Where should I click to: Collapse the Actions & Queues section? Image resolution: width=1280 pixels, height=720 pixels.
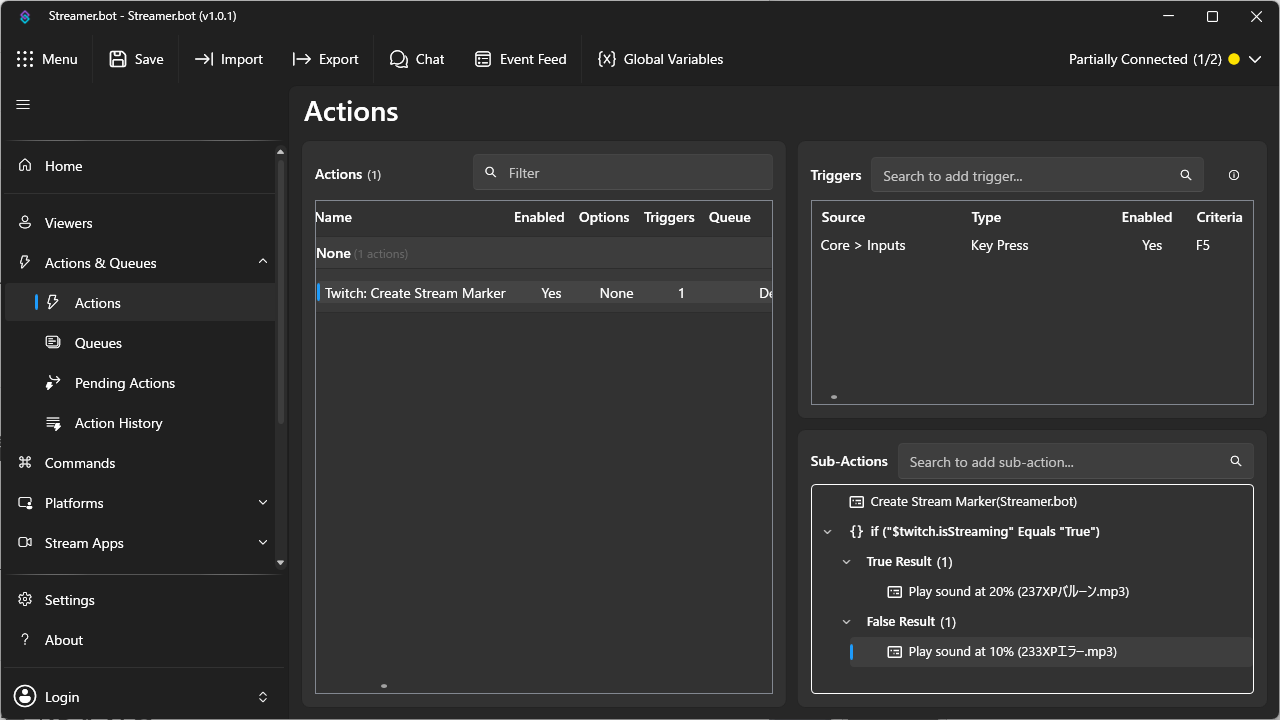263,262
